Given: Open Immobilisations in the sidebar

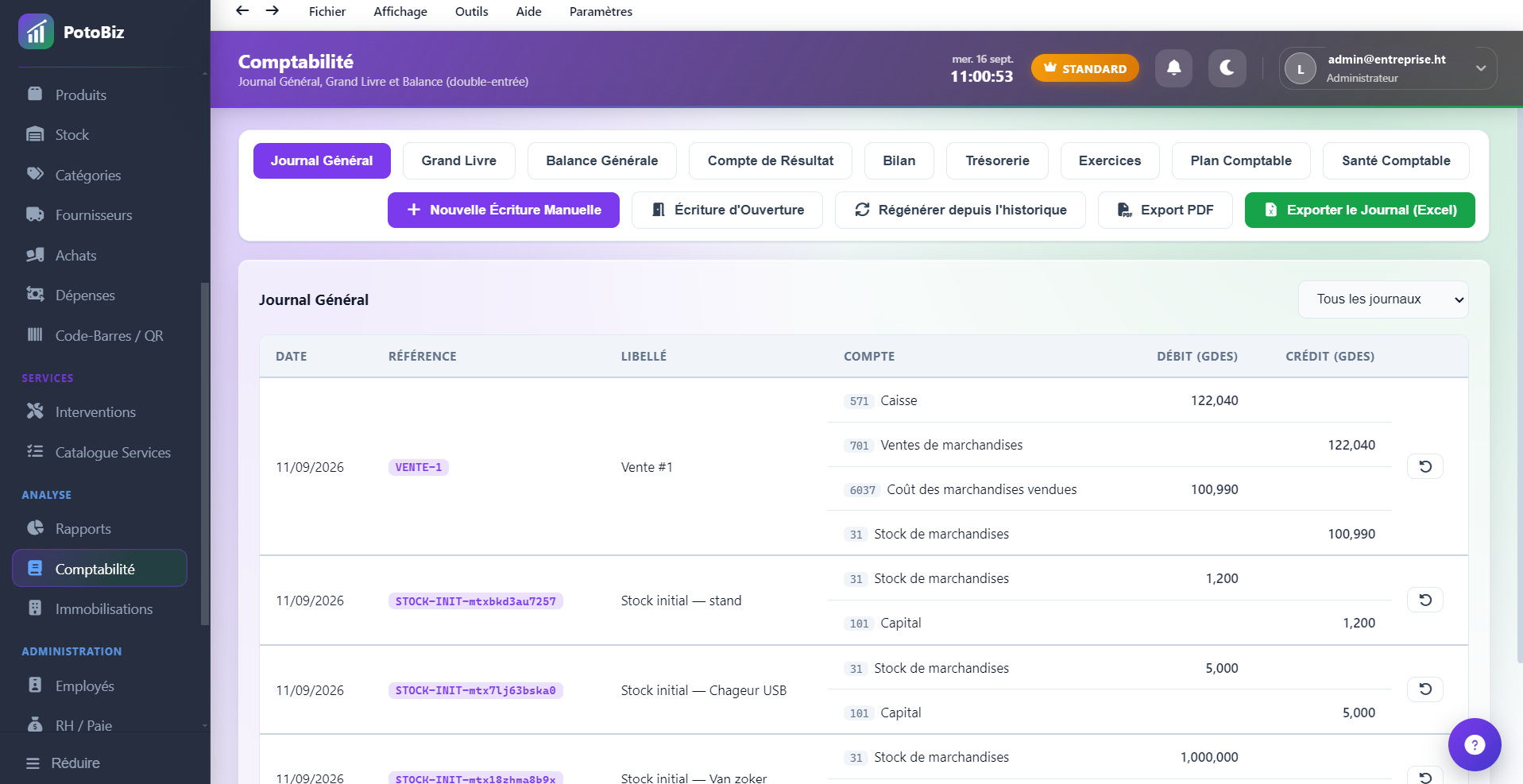Looking at the screenshot, I should pyautogui.click(x=99, y=608).
